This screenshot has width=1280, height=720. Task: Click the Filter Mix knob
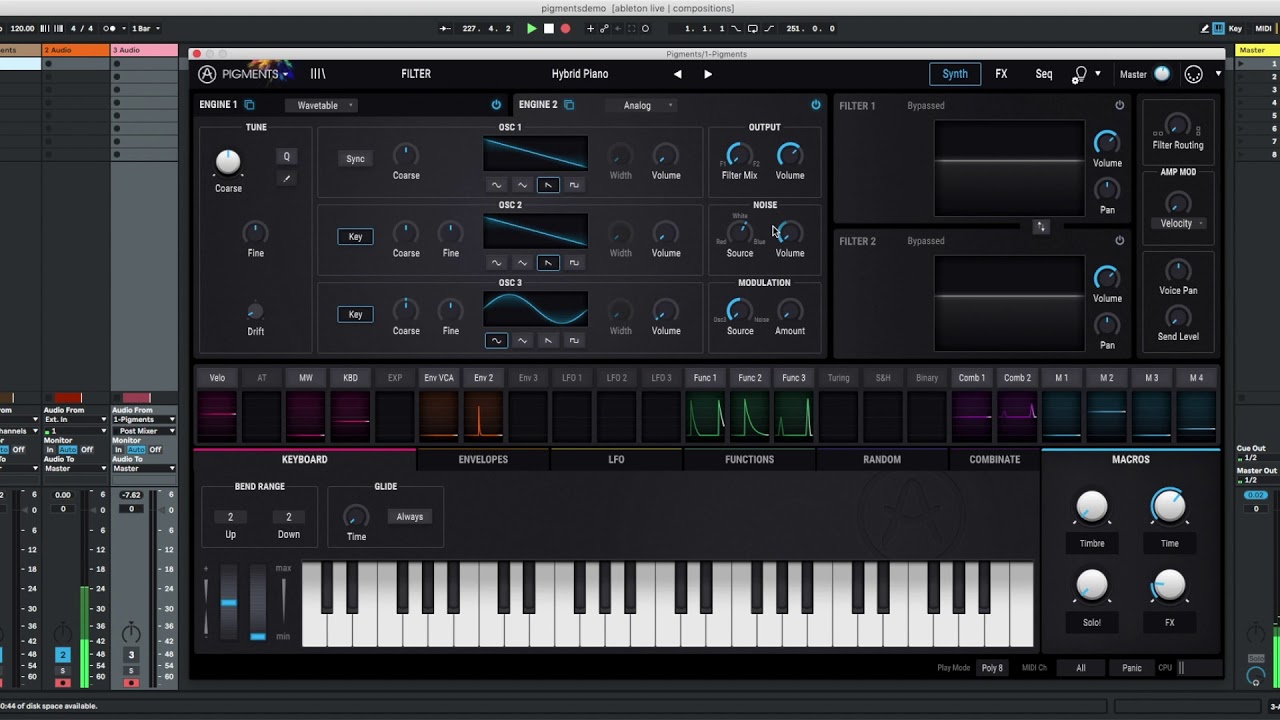pos(739,155)
